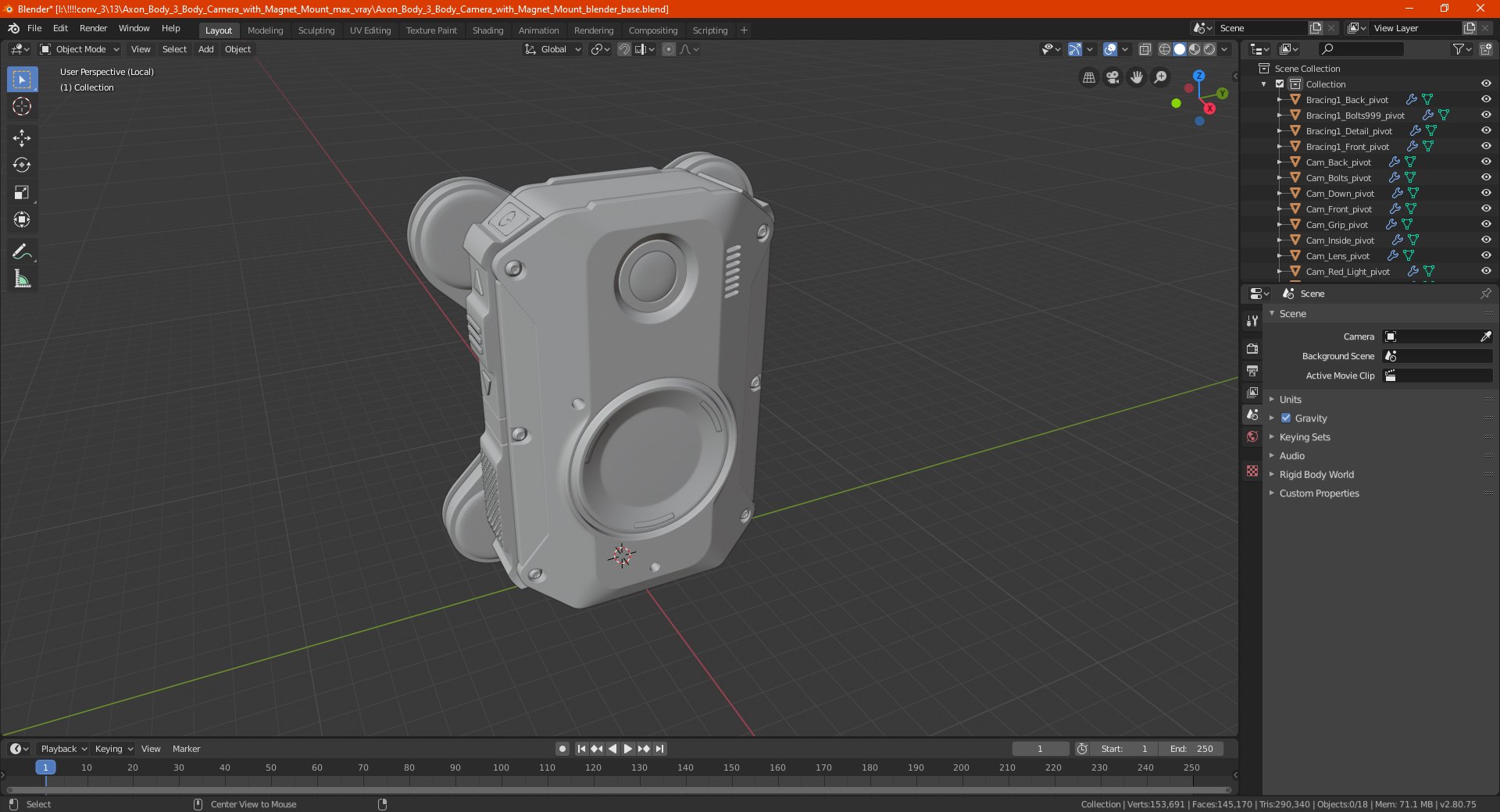The image size is (1500, 812).
Task: Activate the Transform tool
Action: (22, 220)
